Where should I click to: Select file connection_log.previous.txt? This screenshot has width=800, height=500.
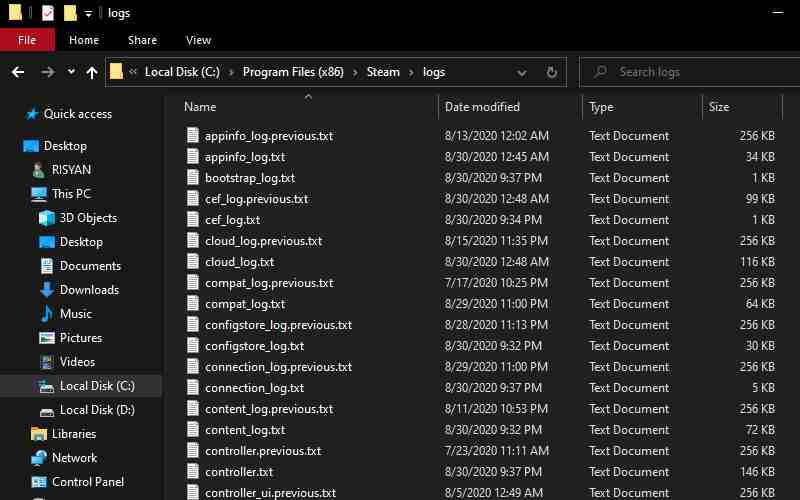click(x=279, y=367)
